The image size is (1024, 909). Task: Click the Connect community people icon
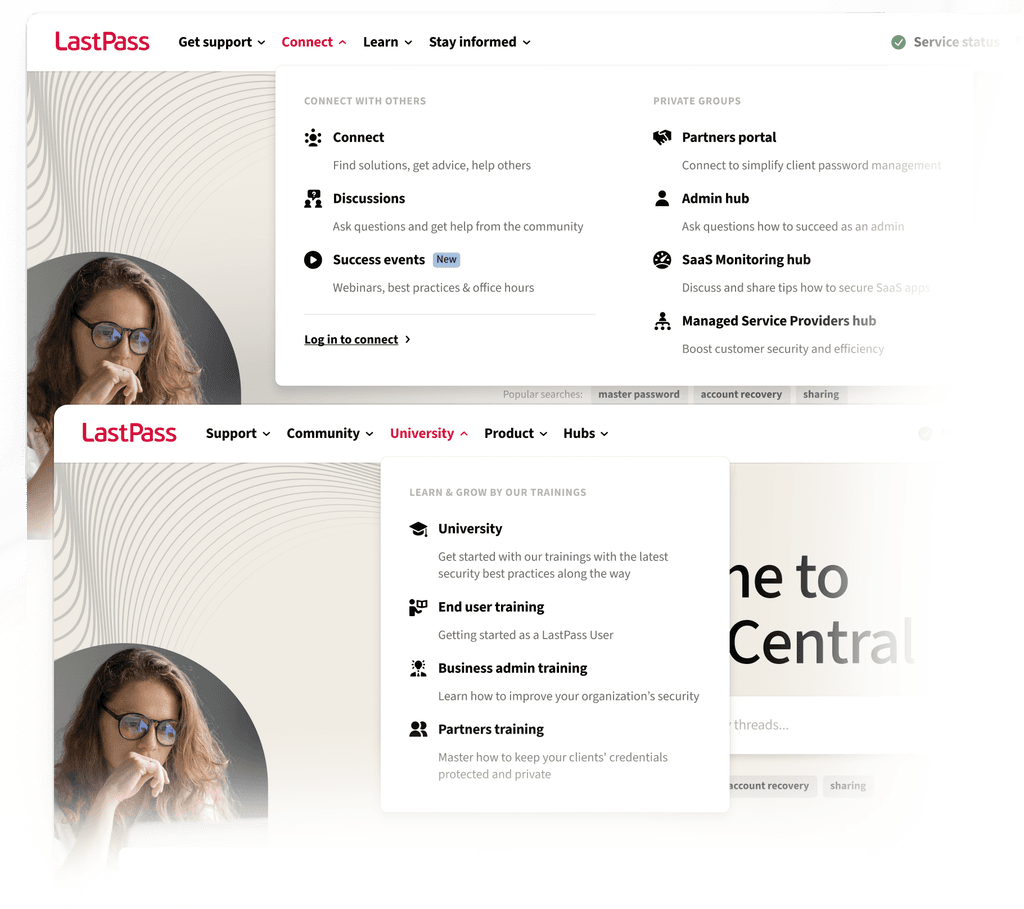tap(313, 138)
